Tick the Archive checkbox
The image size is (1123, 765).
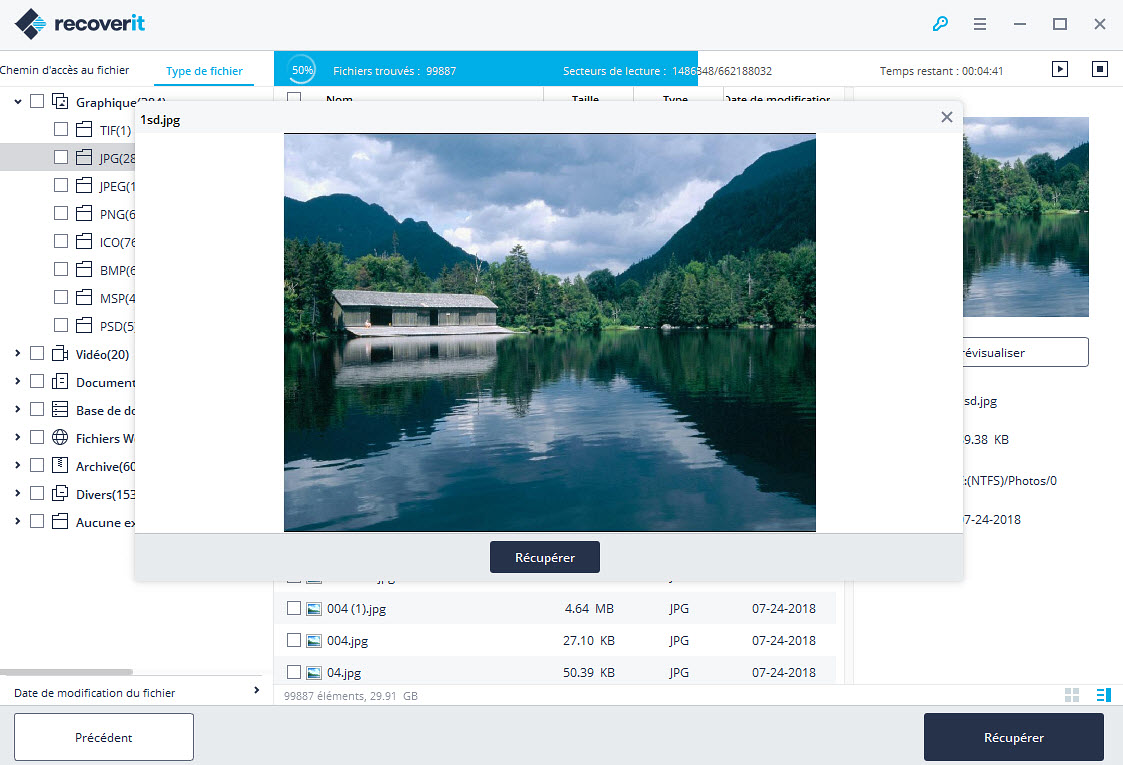[x=37, y=465]
